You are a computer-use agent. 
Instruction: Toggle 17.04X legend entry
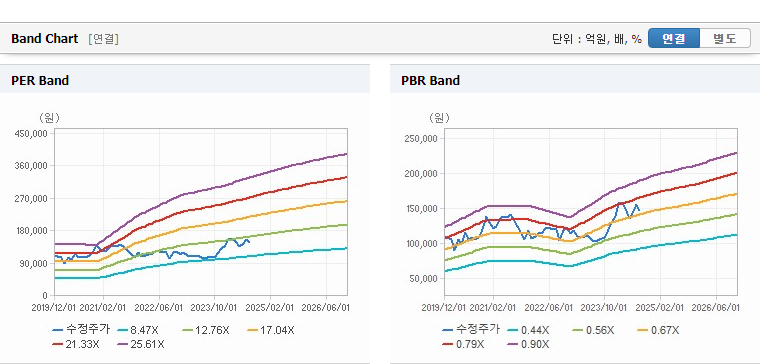[271, 331]
